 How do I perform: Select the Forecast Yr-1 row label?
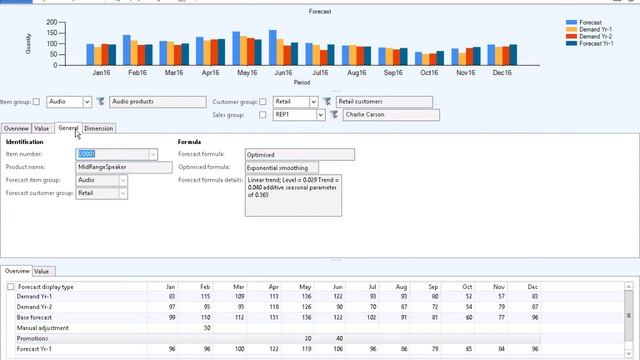pos(34,349)
